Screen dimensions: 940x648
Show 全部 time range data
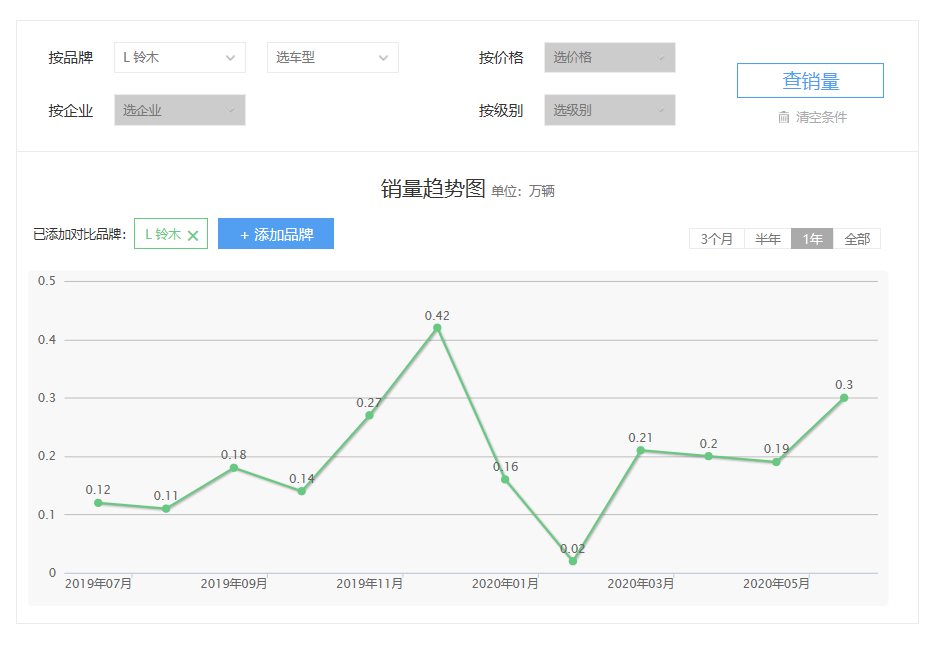click(x=857, y=239)
